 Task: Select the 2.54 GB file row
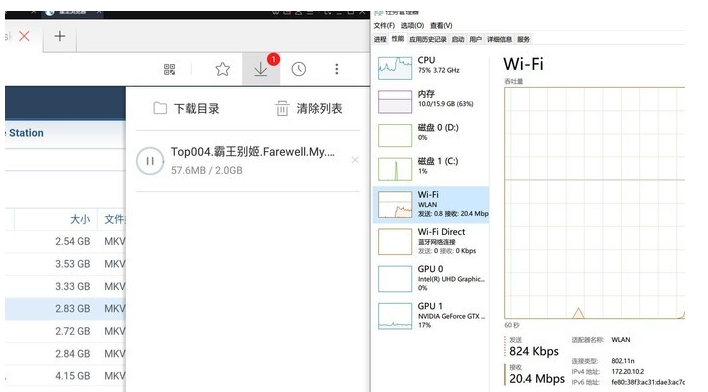tap(65, 242)
